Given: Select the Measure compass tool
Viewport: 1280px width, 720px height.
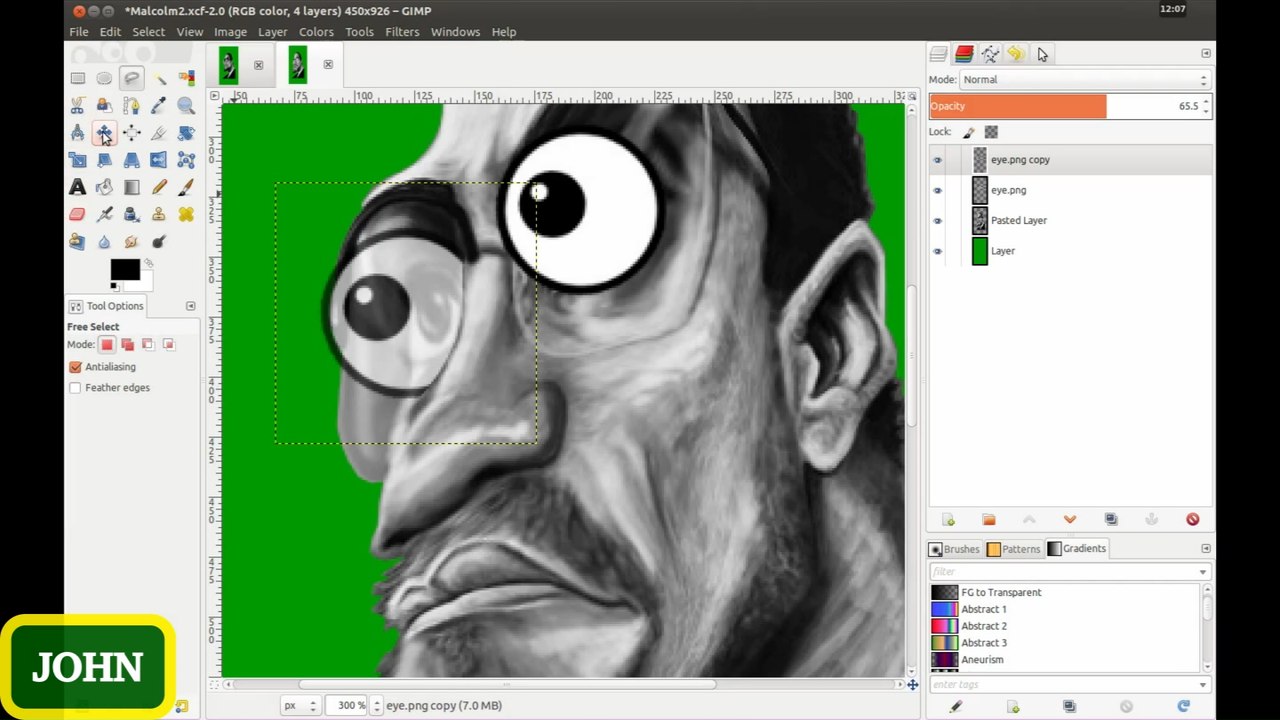Looking at the screenshot, I should tap(77, 132).
